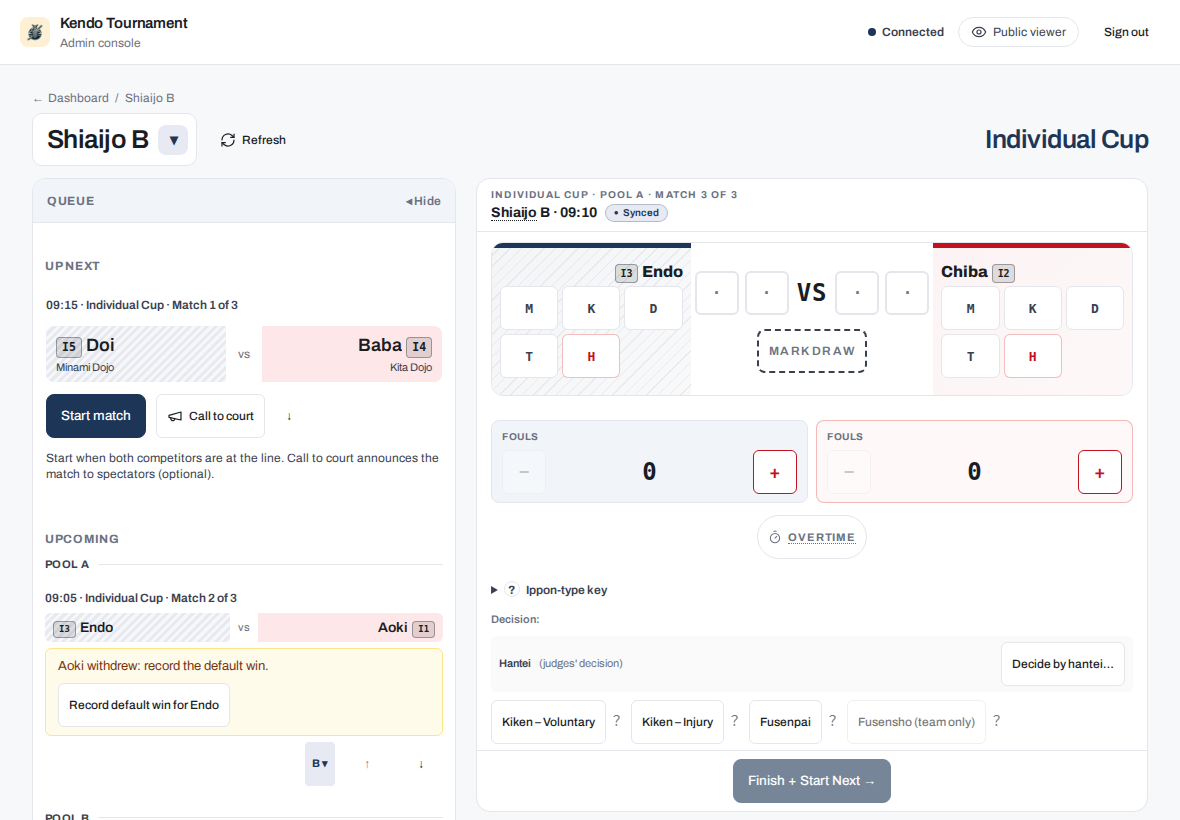The height and width of the screenshot is (820, 1180).
Task: Move Doi vs Baba match down arrow
Action: [x=289, y=416]
